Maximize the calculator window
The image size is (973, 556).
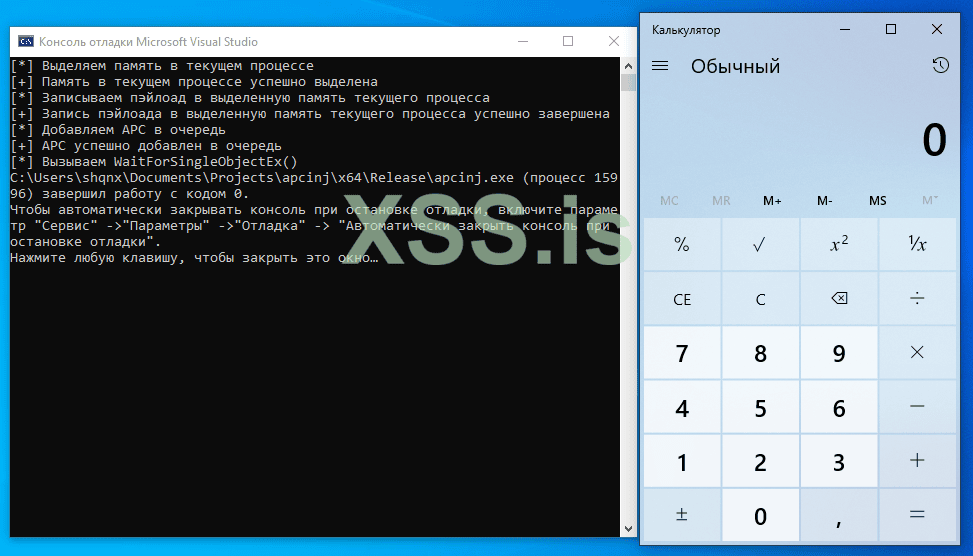[x=891, y=29]
